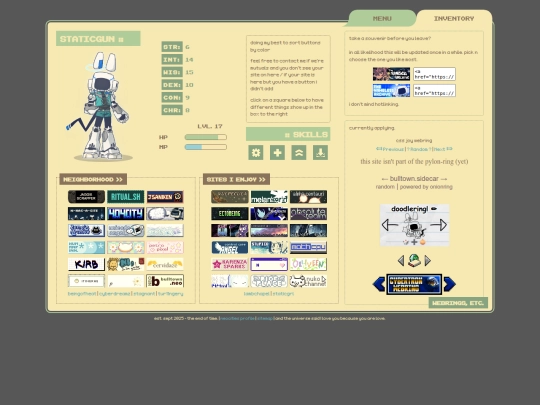Screen dimensions: 540x405
Task: Click the CHR stat label
Action: click(x=172, y=110)
